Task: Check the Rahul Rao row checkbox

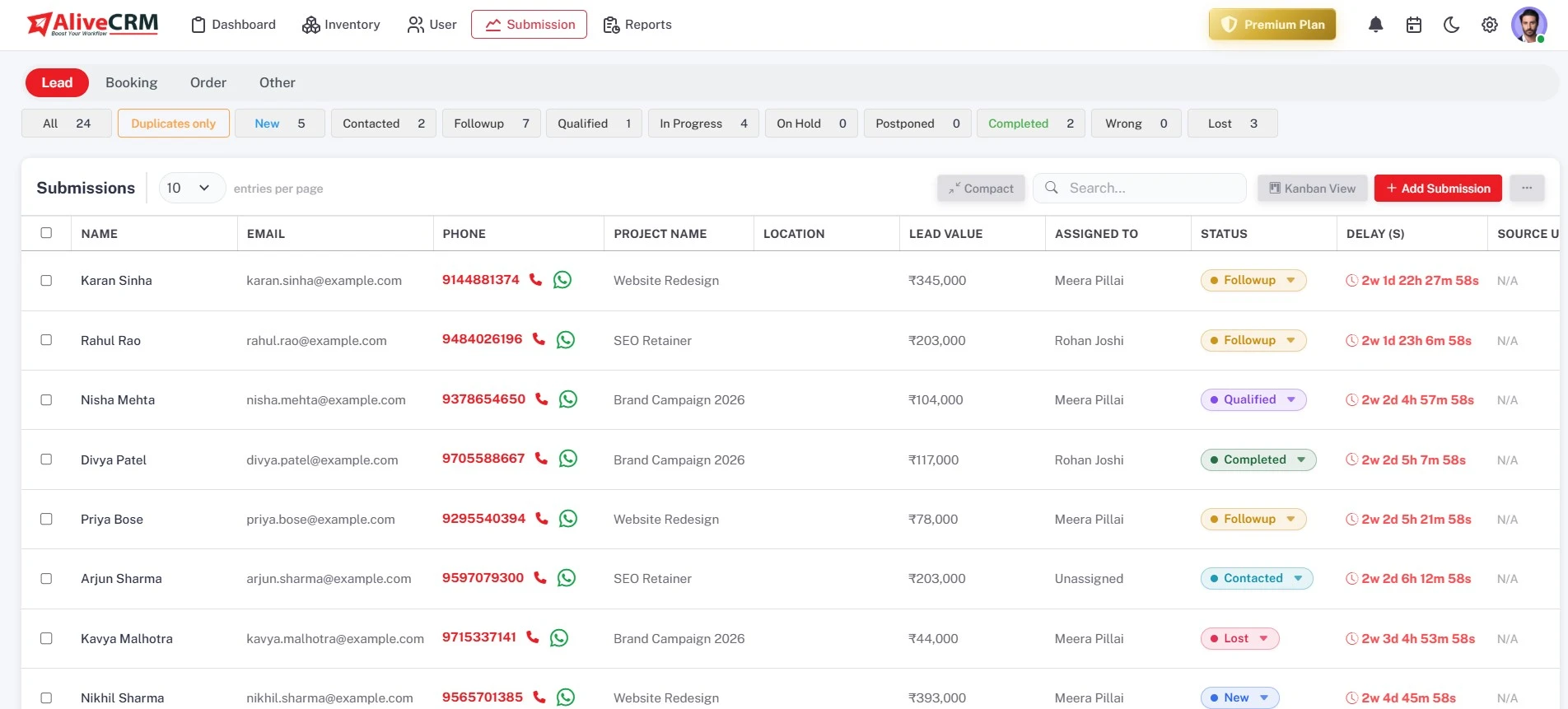Action: pyautogui.click(x=46, y=340)
